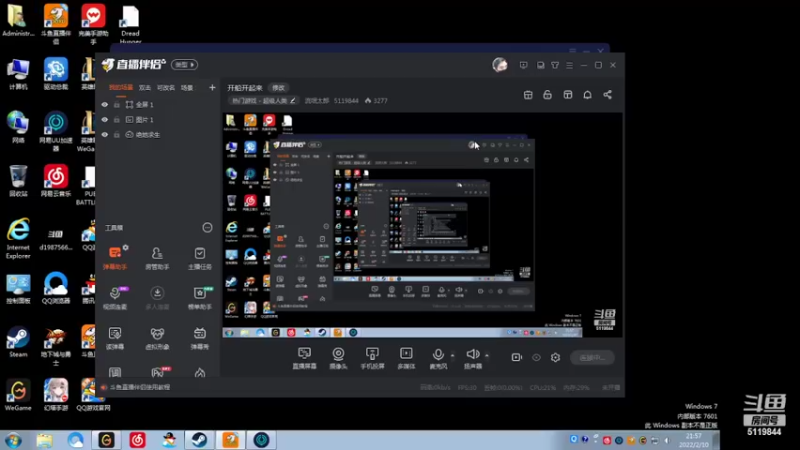Open the hamburger menu in title bar

point(569,65)
